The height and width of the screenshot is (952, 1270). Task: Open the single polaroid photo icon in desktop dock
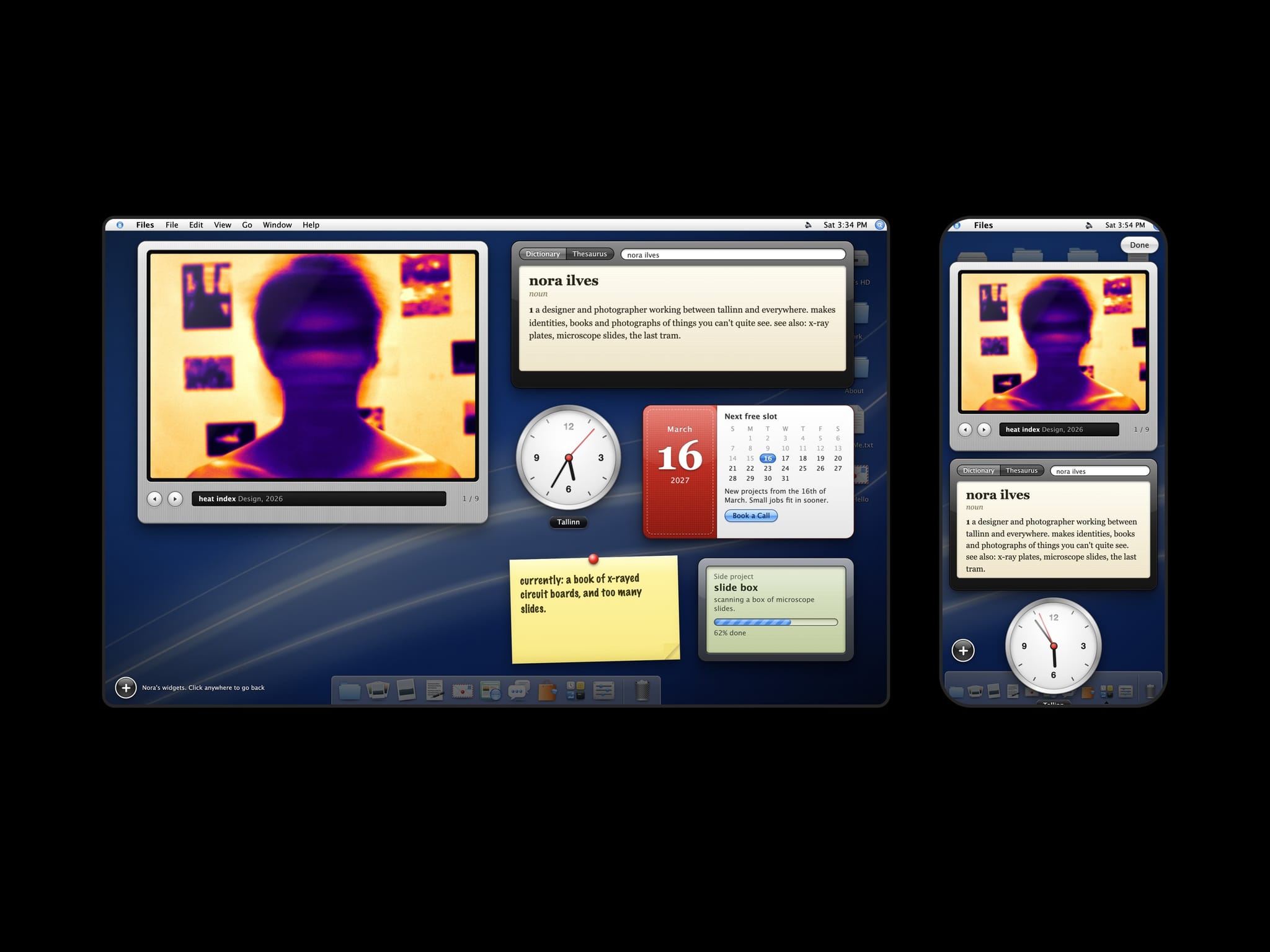pyautogui.click(x=406, y=690)
